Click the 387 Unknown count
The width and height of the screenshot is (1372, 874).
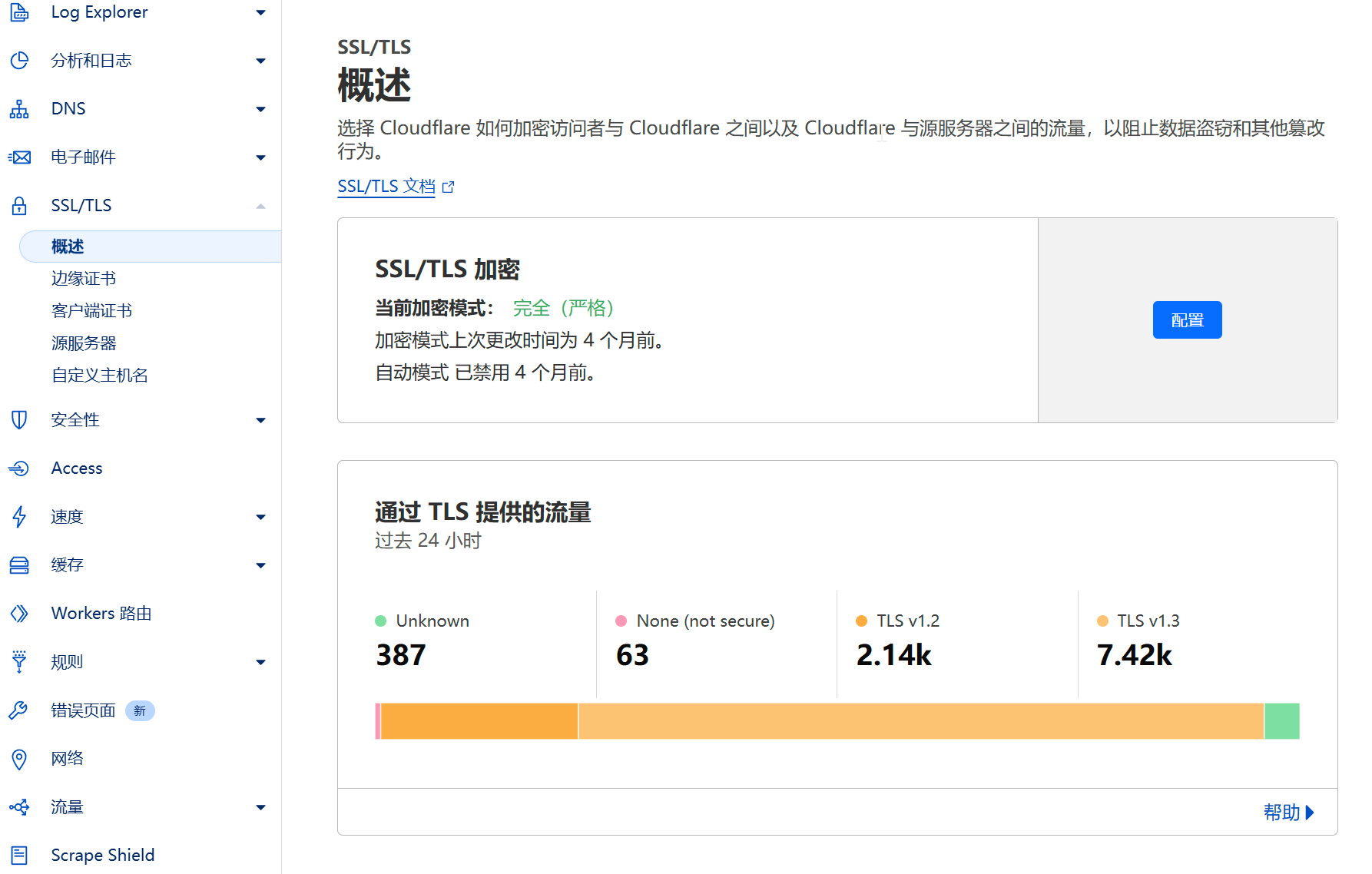[401, 655]
